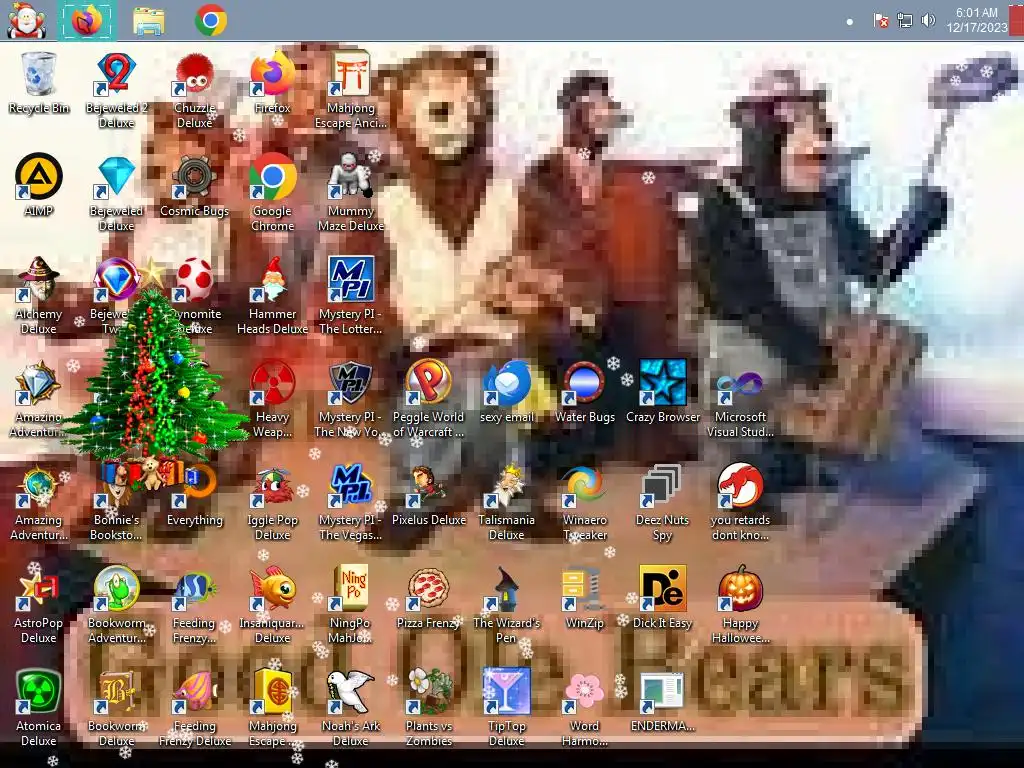Launch Mummy Maze Deluxe shortcut

[351, 193]
